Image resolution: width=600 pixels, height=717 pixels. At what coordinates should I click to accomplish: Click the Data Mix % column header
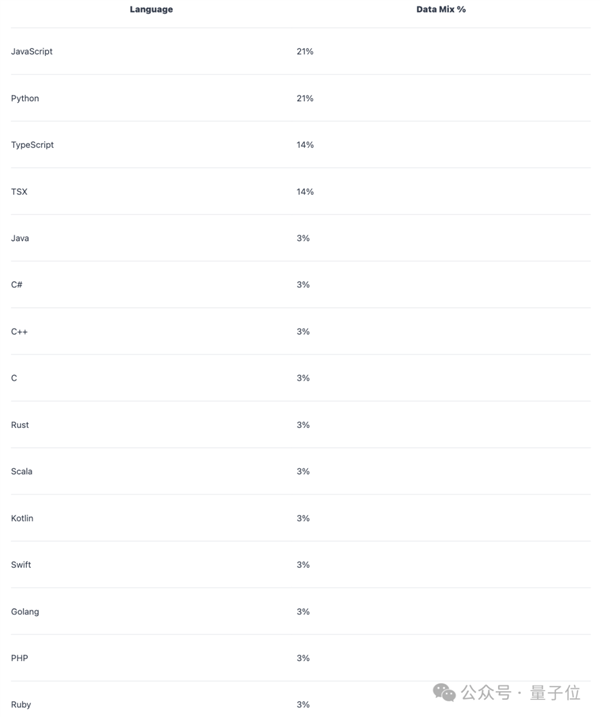(x=441, y=9)
